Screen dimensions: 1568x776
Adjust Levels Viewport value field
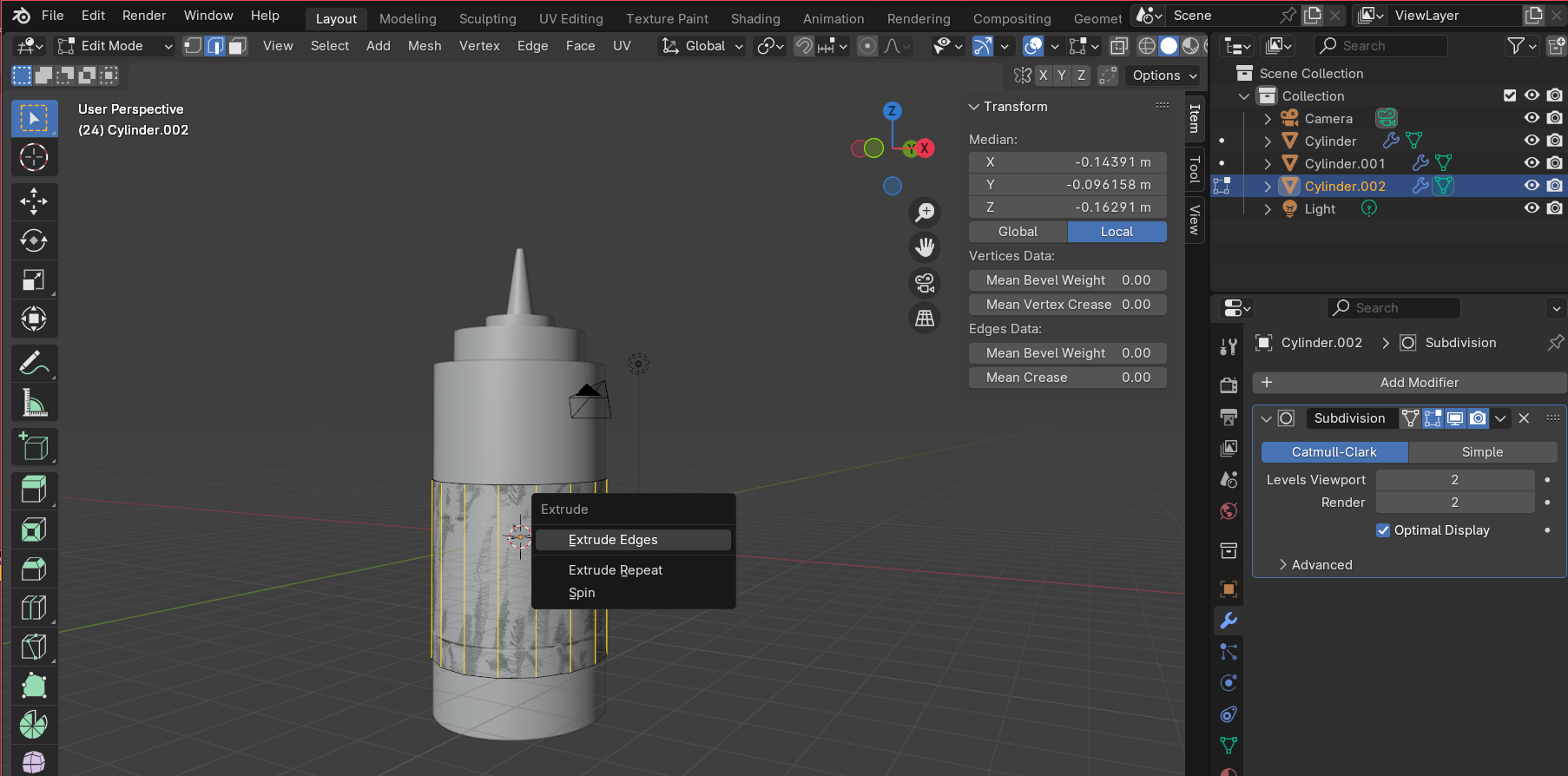1455,480
